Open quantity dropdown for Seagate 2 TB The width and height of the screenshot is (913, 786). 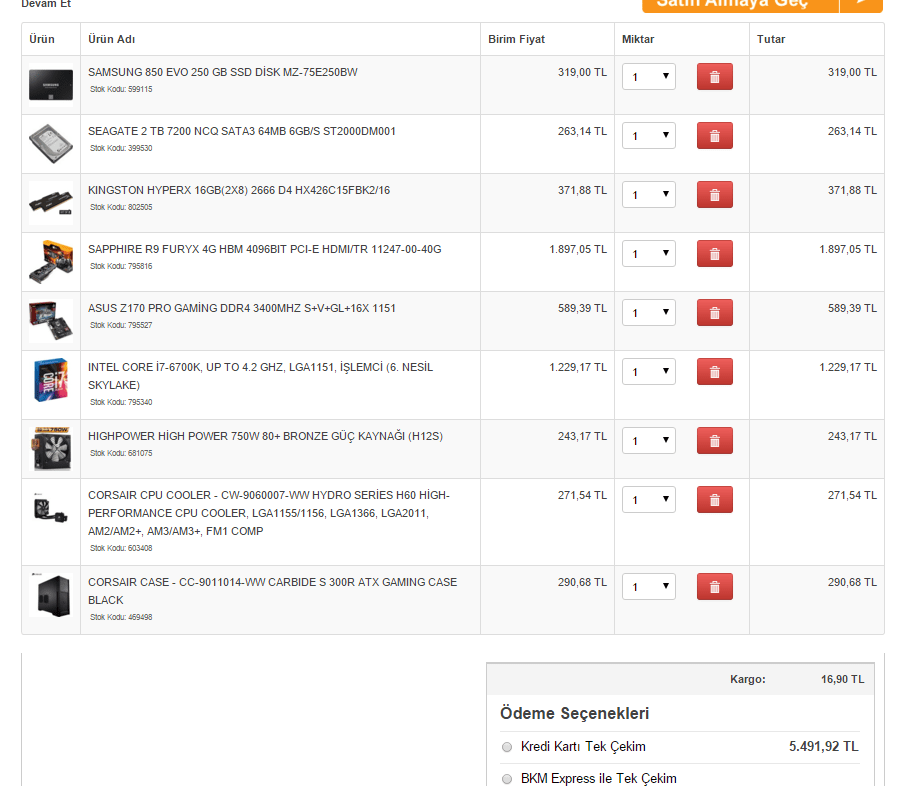649,136
